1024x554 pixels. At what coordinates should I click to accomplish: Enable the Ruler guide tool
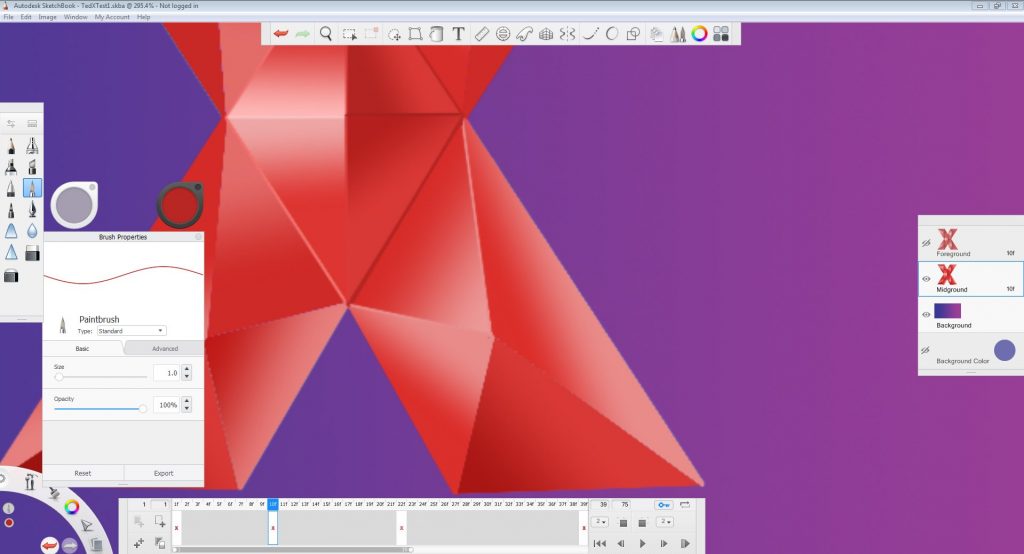[x=481, y=34]
